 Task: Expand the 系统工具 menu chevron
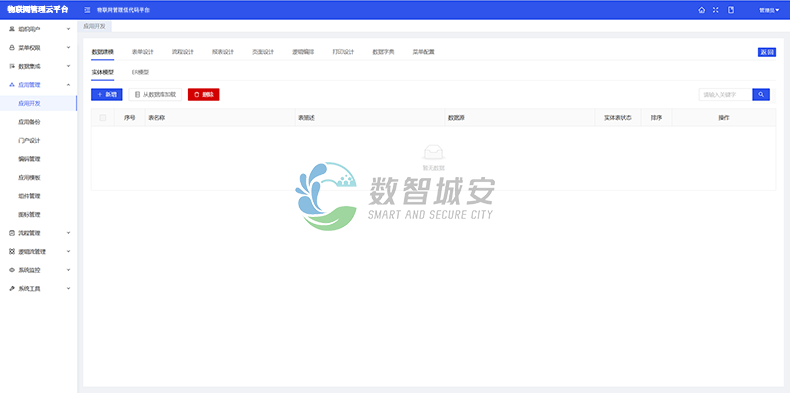[69, 289]
